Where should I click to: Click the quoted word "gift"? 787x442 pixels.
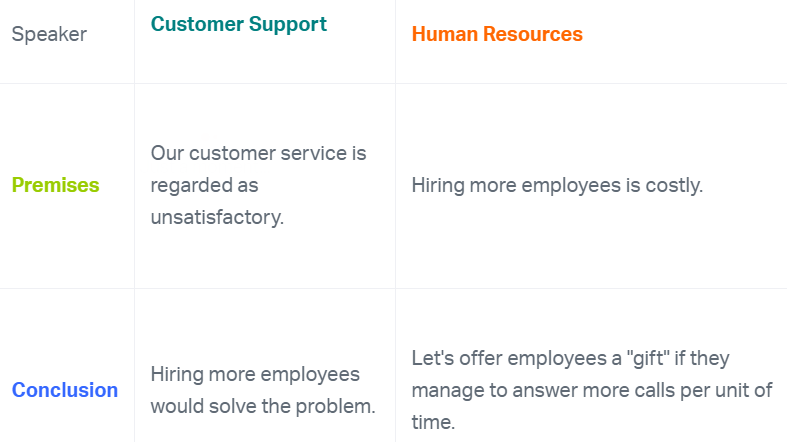655,358
